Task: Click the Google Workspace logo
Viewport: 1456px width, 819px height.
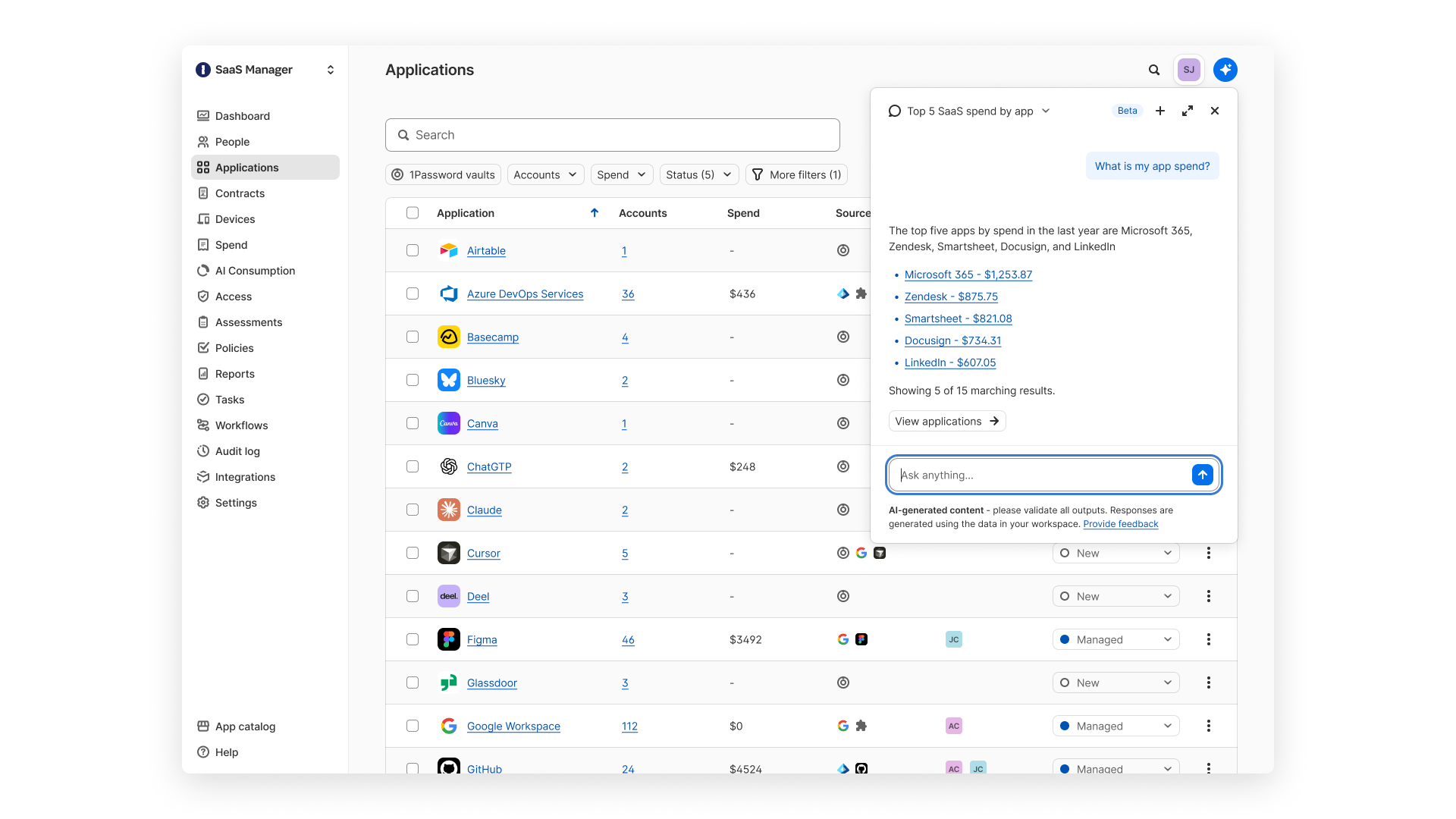Action: [x=449, y=726]
